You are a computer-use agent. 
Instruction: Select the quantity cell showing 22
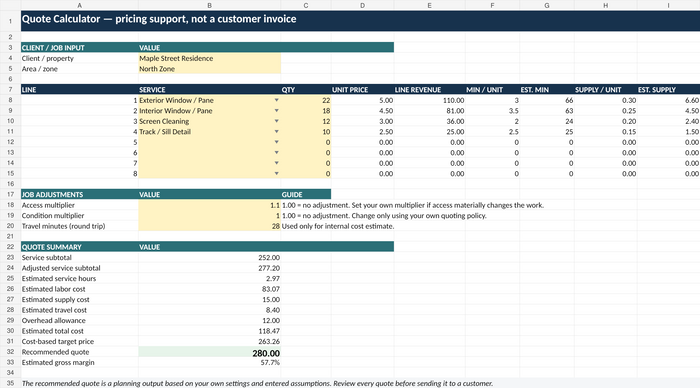[306, 100]
